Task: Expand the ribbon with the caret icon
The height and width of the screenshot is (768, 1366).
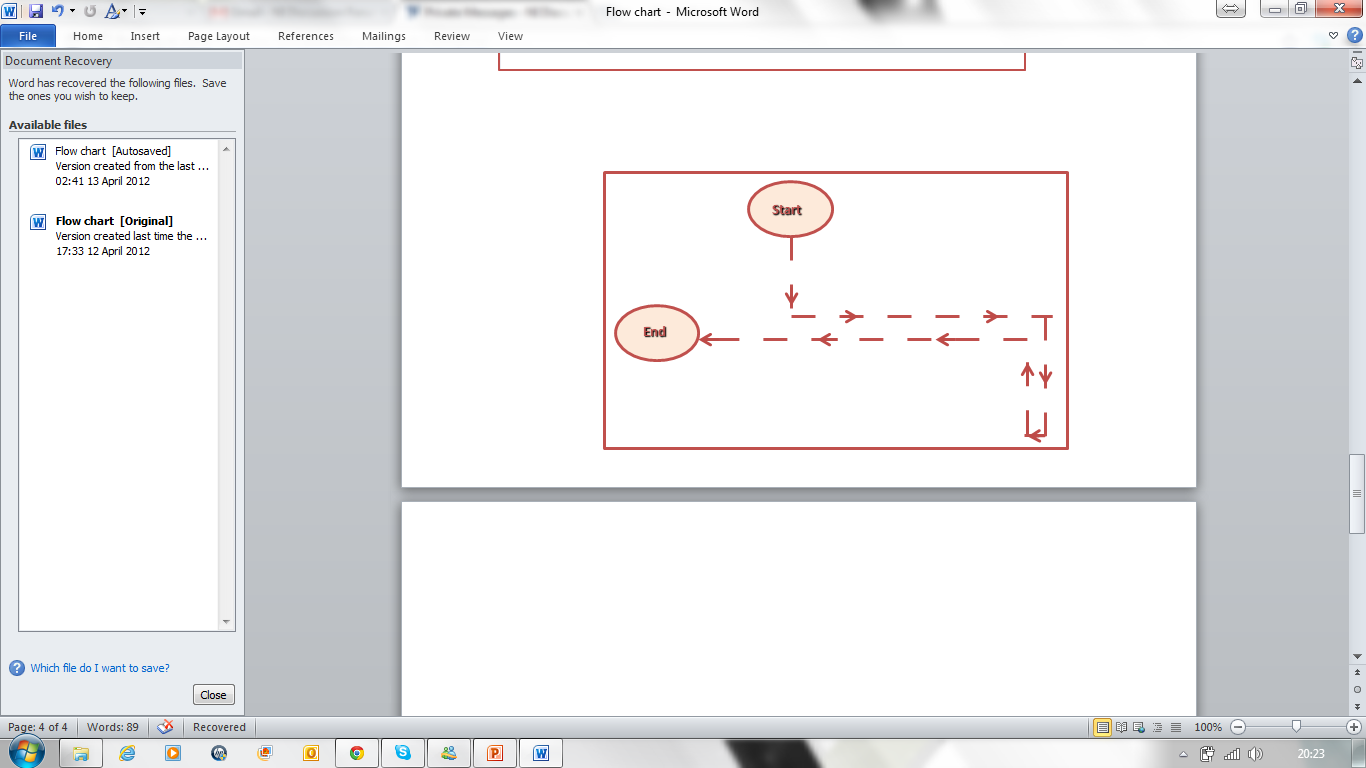Action: click(x=1334, y=35)
